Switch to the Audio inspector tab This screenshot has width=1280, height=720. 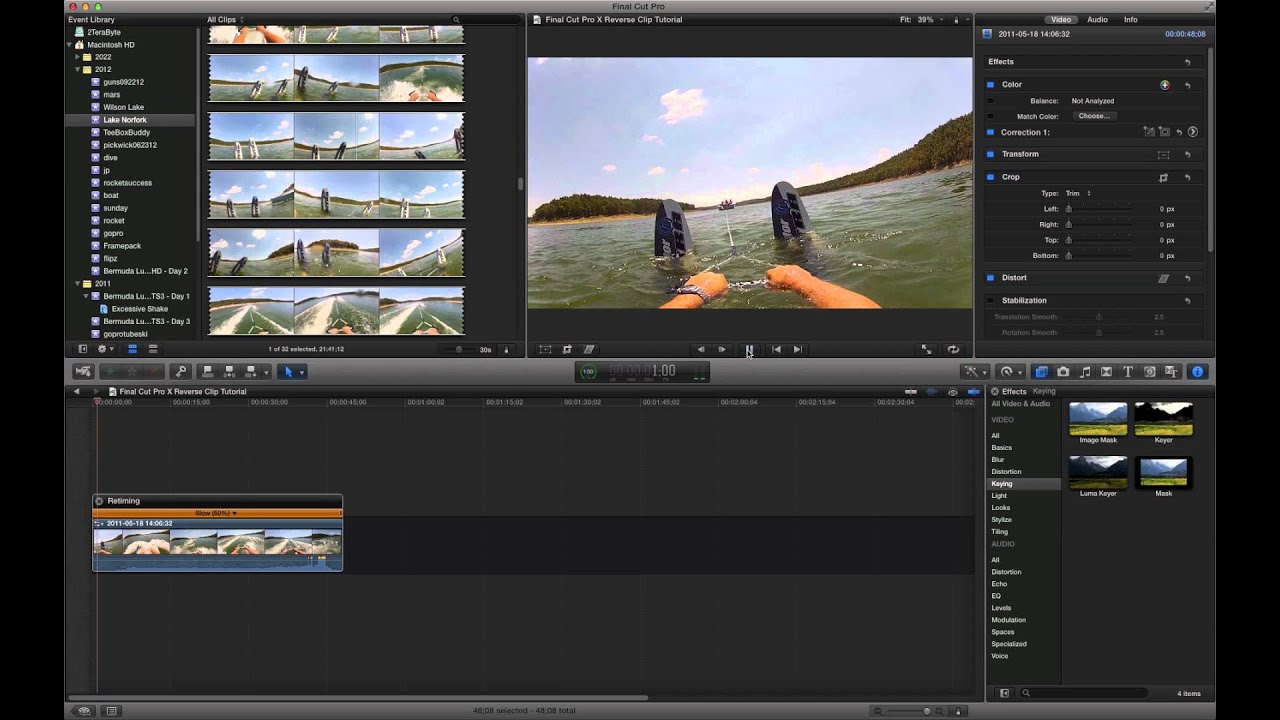pos(1097,19)
